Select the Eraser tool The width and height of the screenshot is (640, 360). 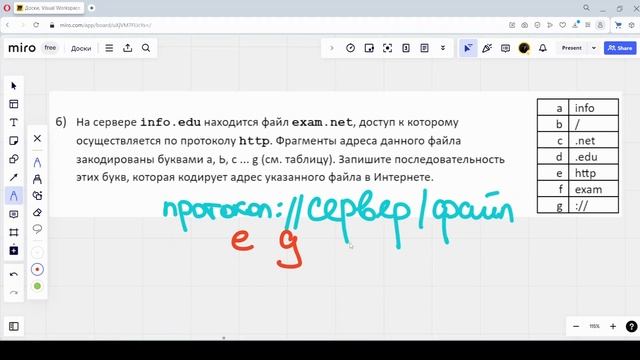(x=37, y=212)
